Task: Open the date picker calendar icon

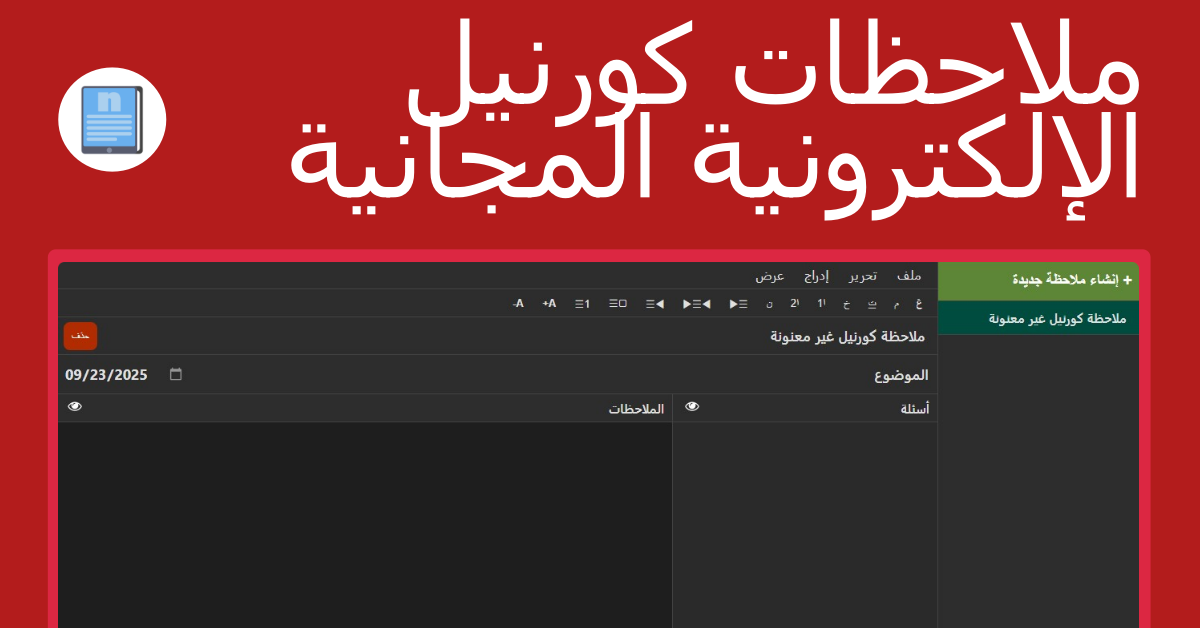Action: click(x=176, y=375)
